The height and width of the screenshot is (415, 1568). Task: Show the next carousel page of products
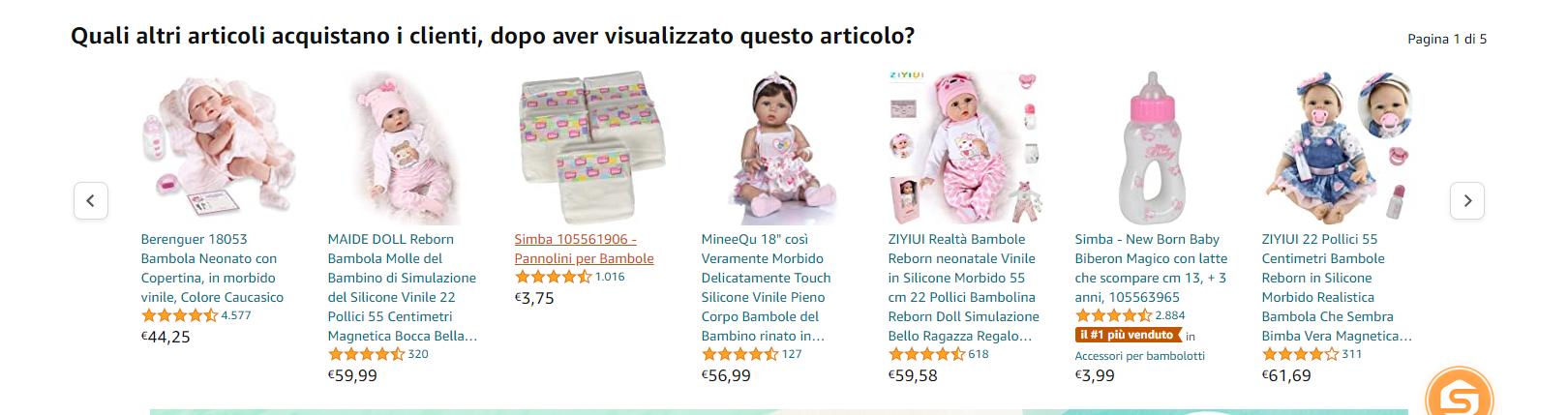pos(1466,201)
